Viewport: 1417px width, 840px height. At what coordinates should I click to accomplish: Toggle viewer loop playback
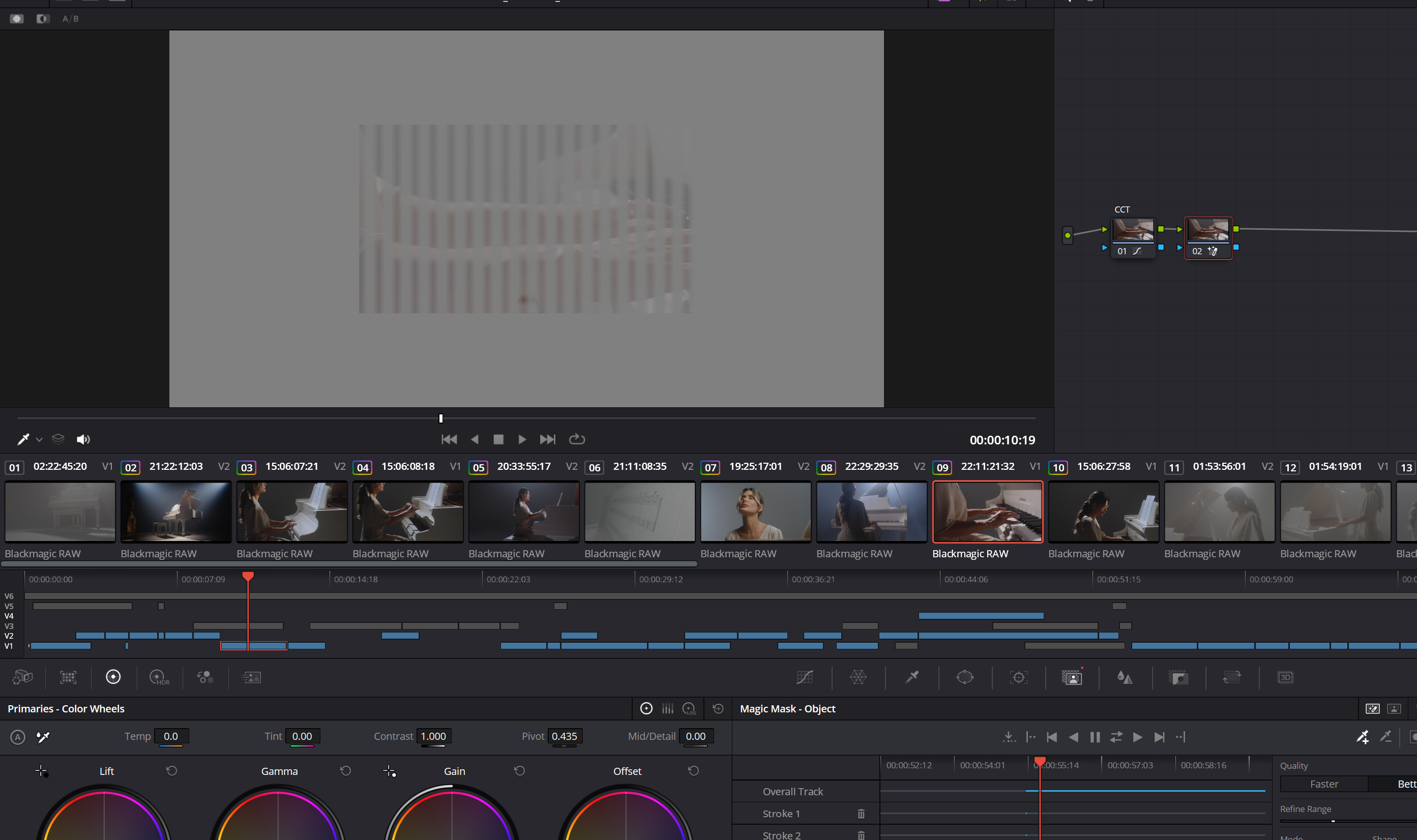click(x=577, y=439)
